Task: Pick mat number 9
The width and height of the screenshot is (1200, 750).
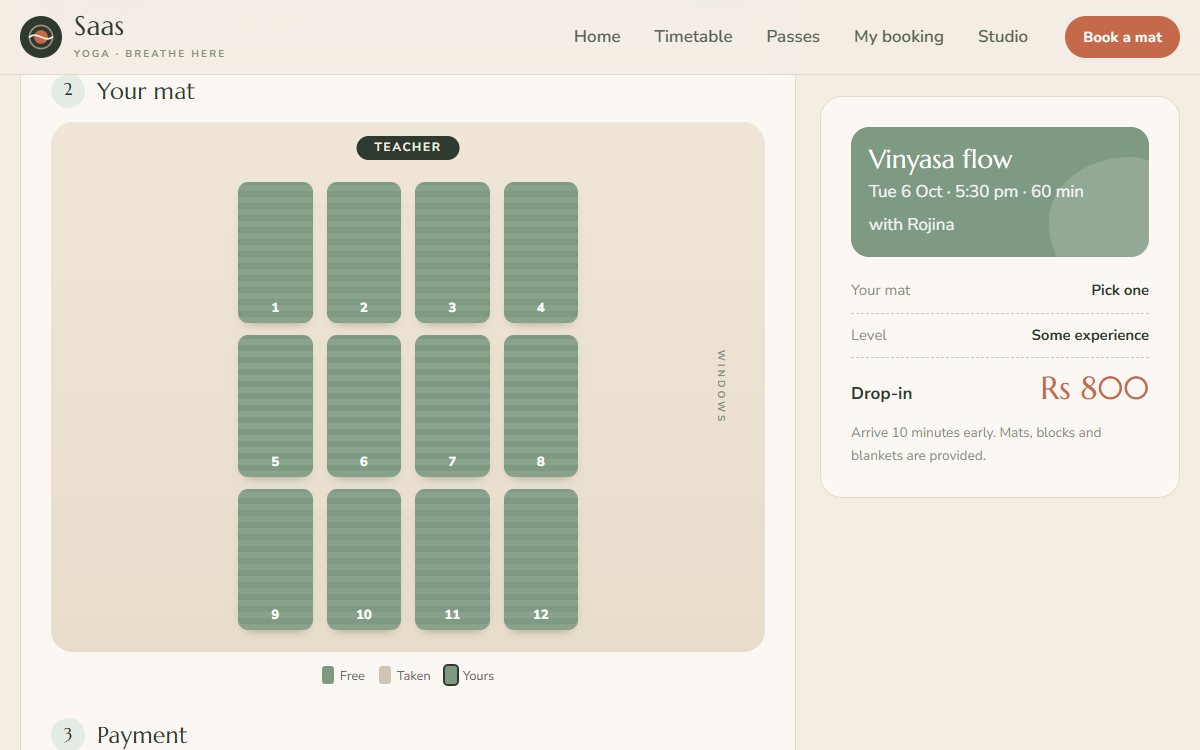Action: pyautogui.click(x=275, y=559)
